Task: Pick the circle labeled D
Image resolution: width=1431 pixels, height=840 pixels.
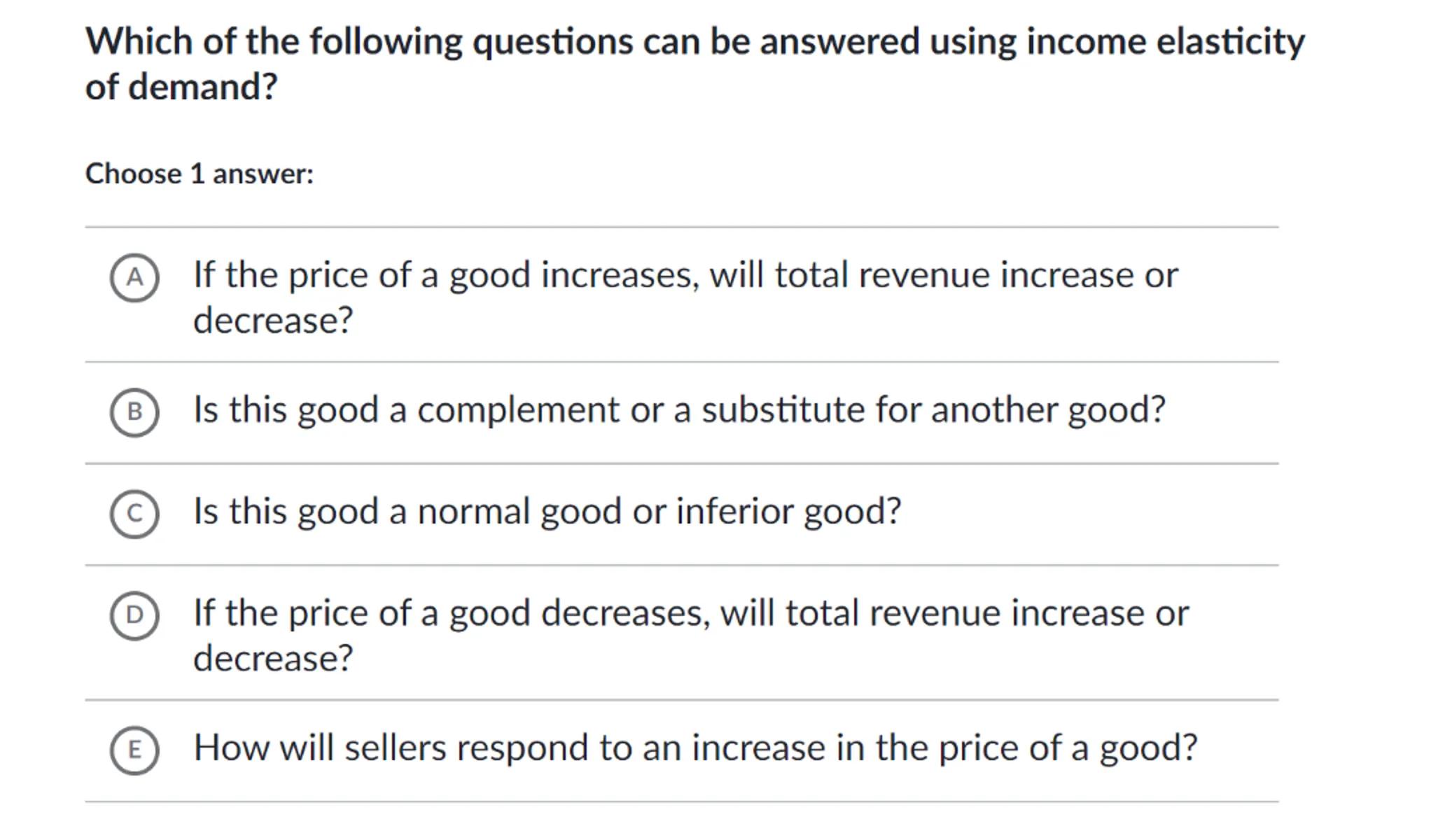Action: pos(134,615)
